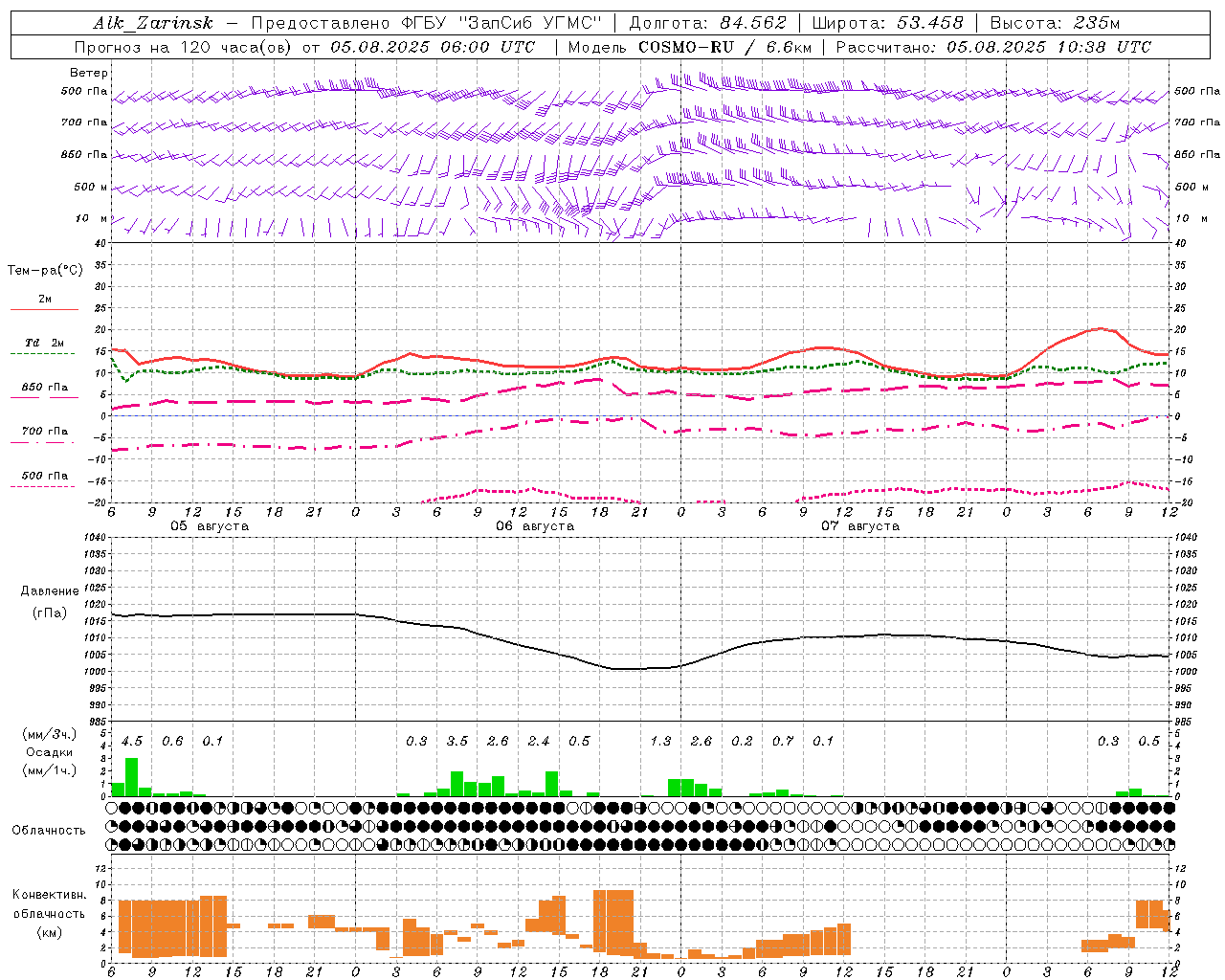Select the 07 августа date label

860,526
